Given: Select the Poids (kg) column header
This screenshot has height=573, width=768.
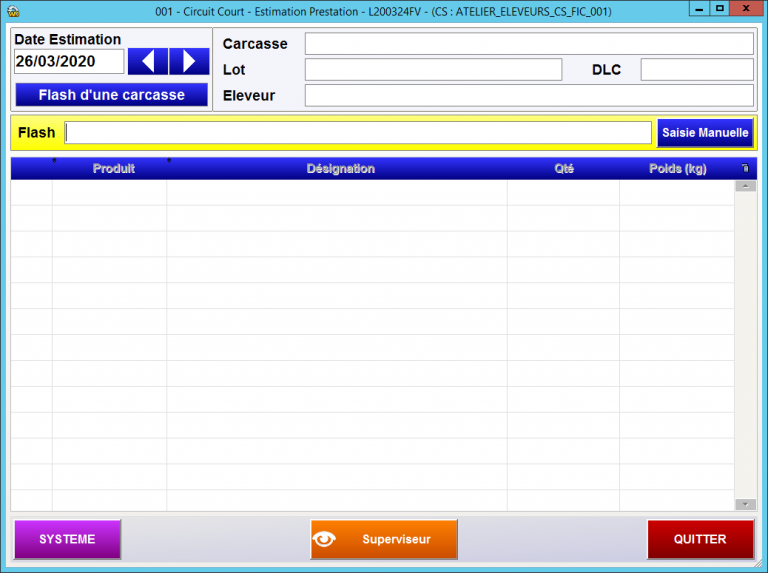Looking at the screenshot, I should point(677,169).
